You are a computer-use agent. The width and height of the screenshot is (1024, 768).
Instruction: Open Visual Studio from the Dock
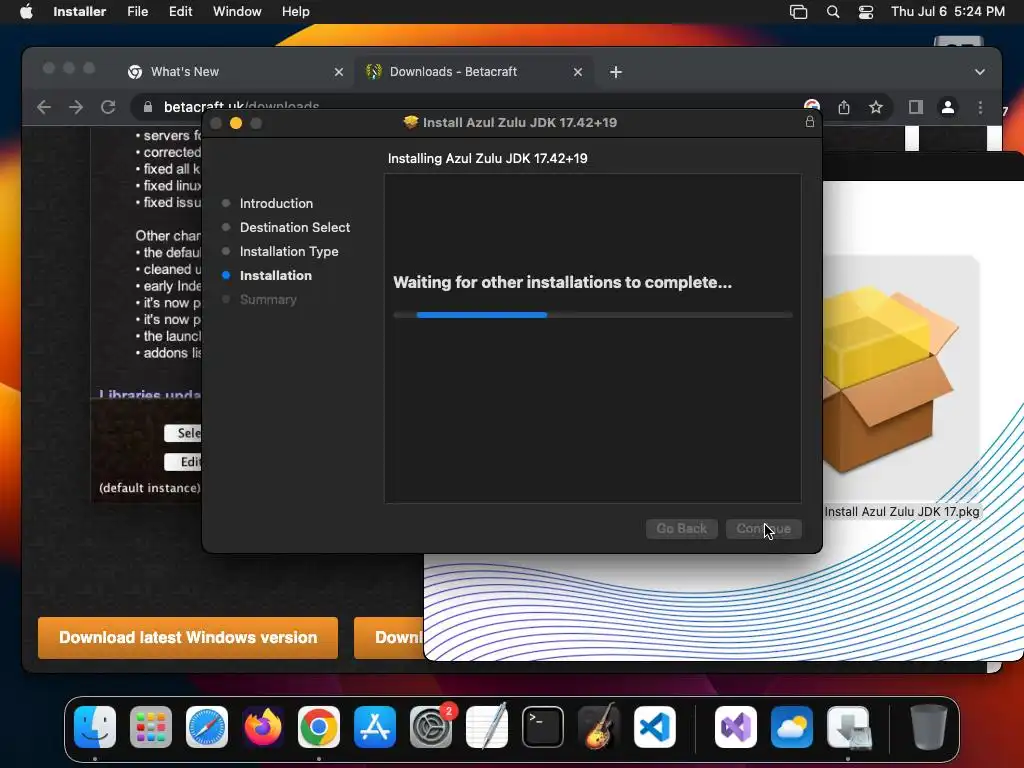pos(736,727)
